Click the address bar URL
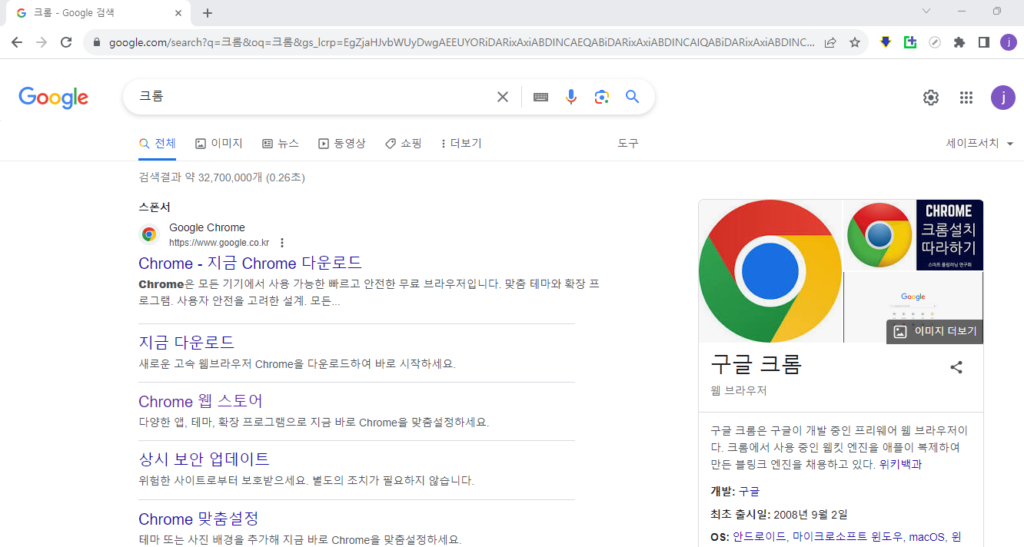This screenshot has height=547, width=1024. (461, 42)
